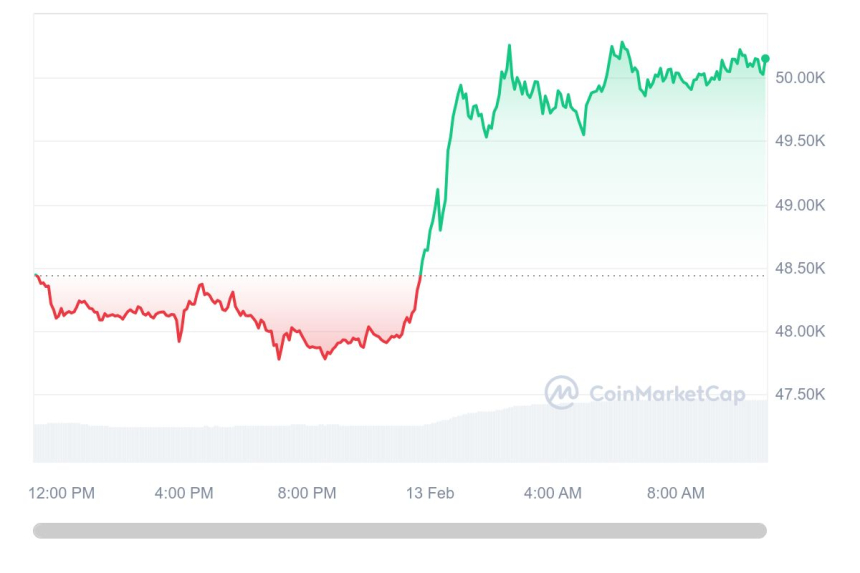Click the green endpoint dot on the price line
Image resolution: width=860 pixels, height=573 pixels.
(765, 59)
